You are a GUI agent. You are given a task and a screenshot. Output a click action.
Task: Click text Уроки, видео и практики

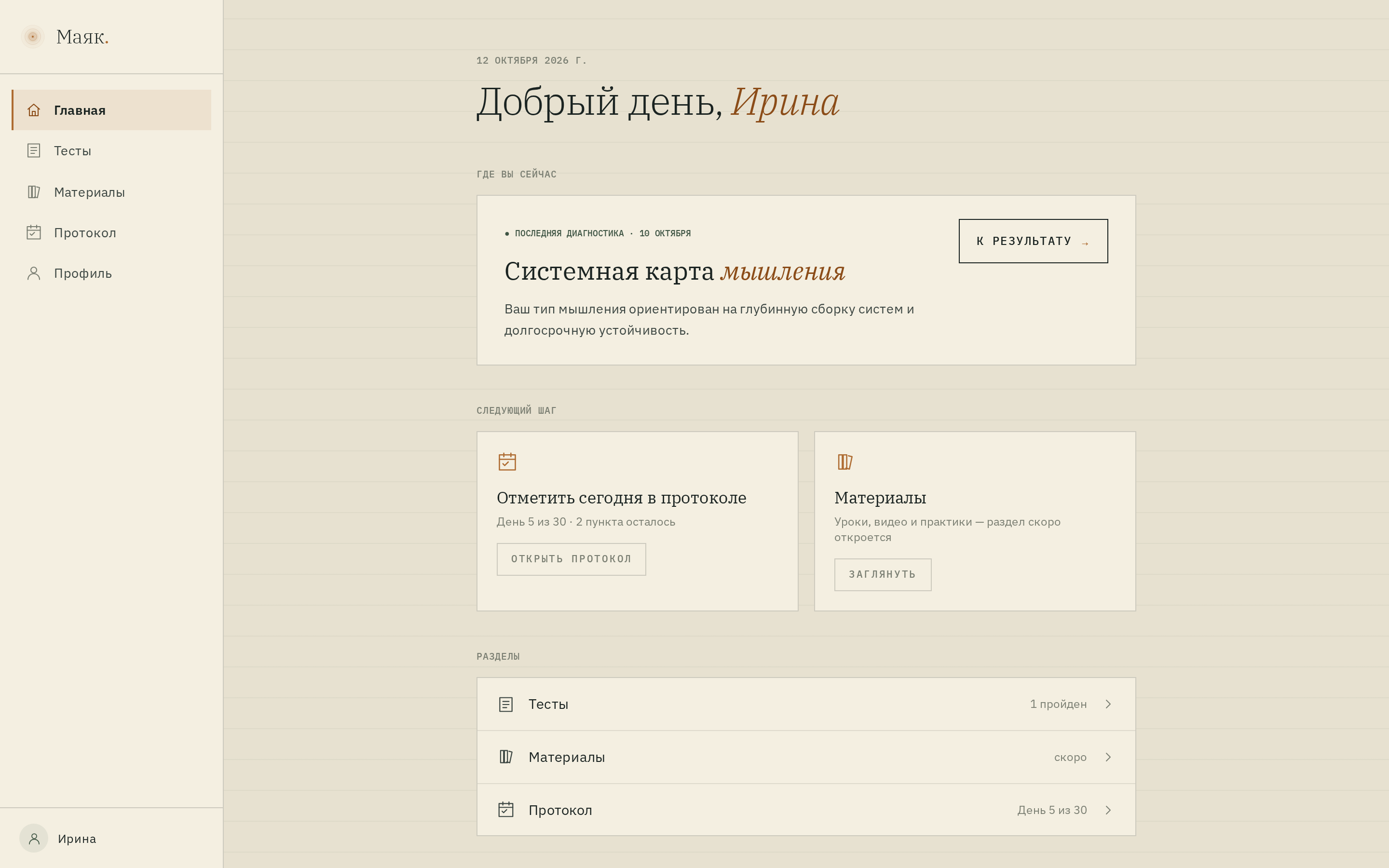[948, 529]
